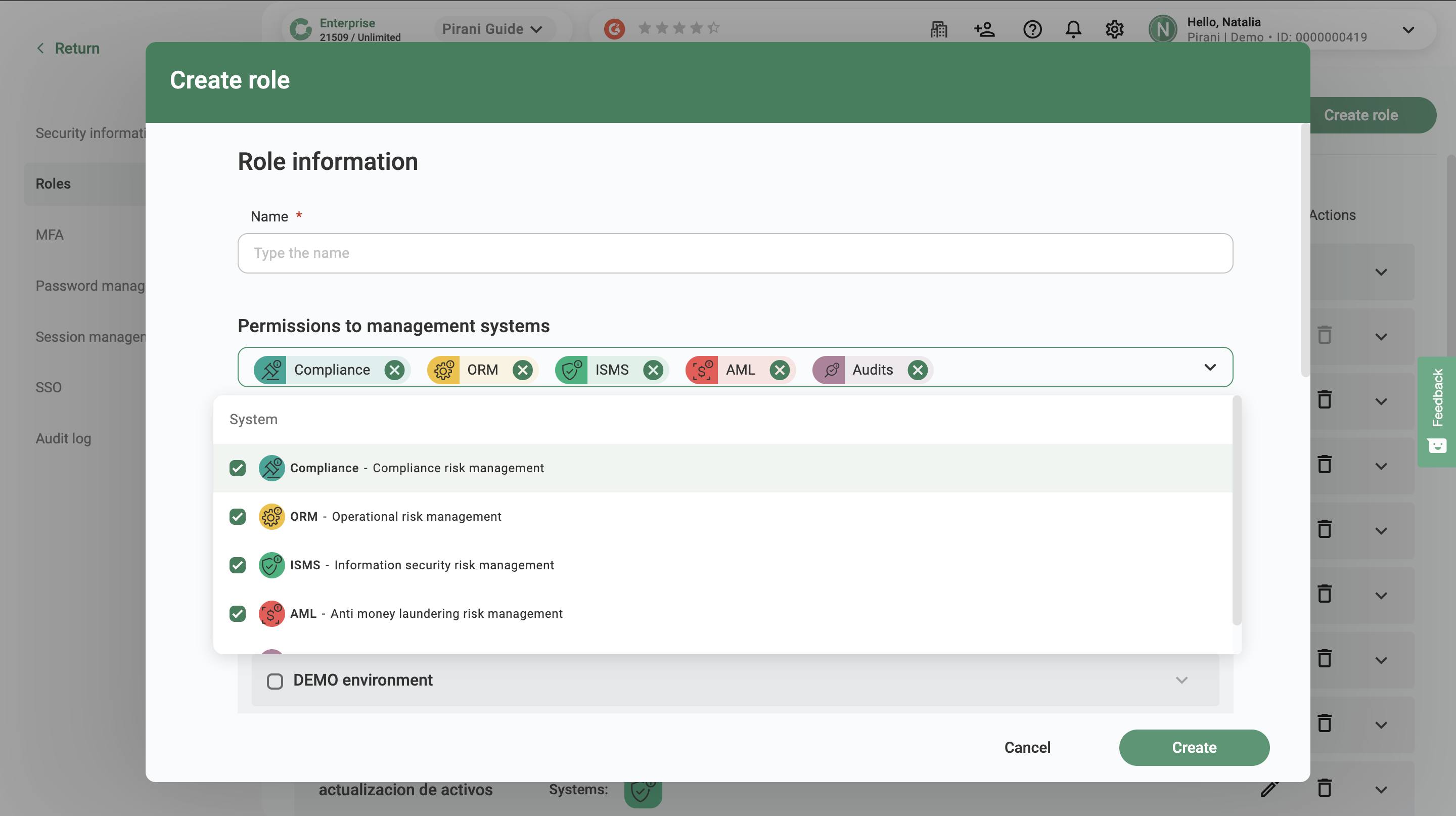Click the green Create button
This screenshot has width=1456, height=816.
pyautogui.click(x=1194, y=747)
